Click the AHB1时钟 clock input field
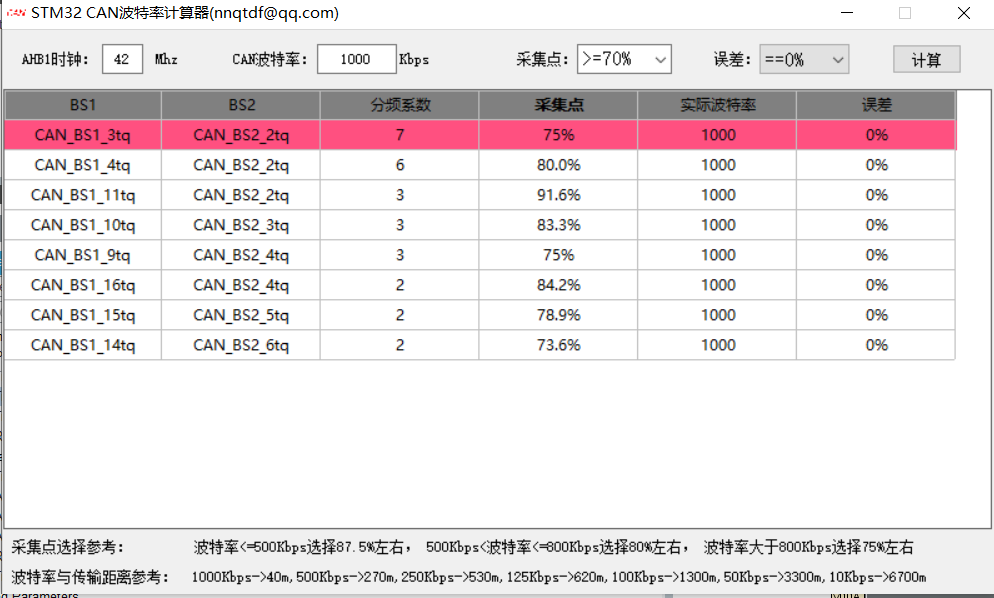The image size is (994, 598). pyautogui.click(x=122, y=59)
